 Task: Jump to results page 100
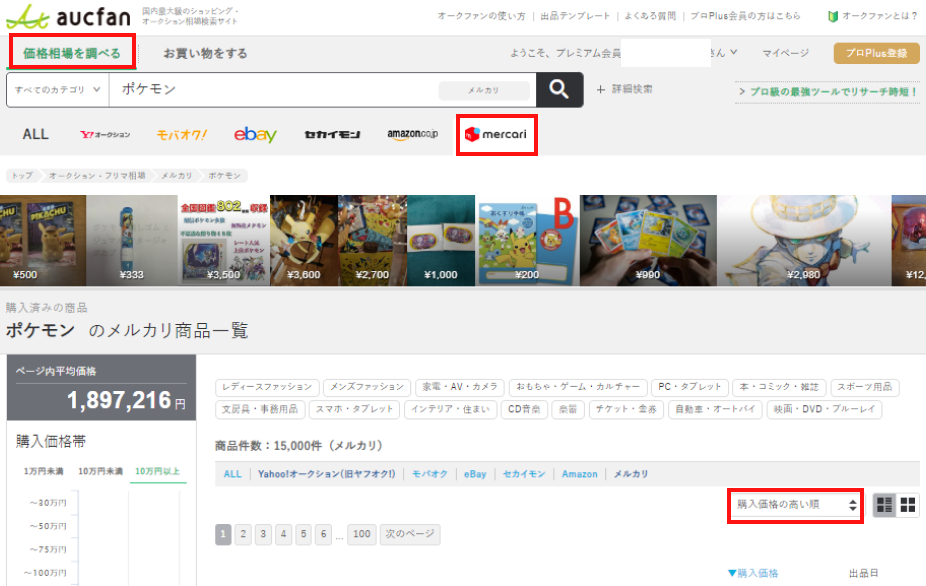361,534
